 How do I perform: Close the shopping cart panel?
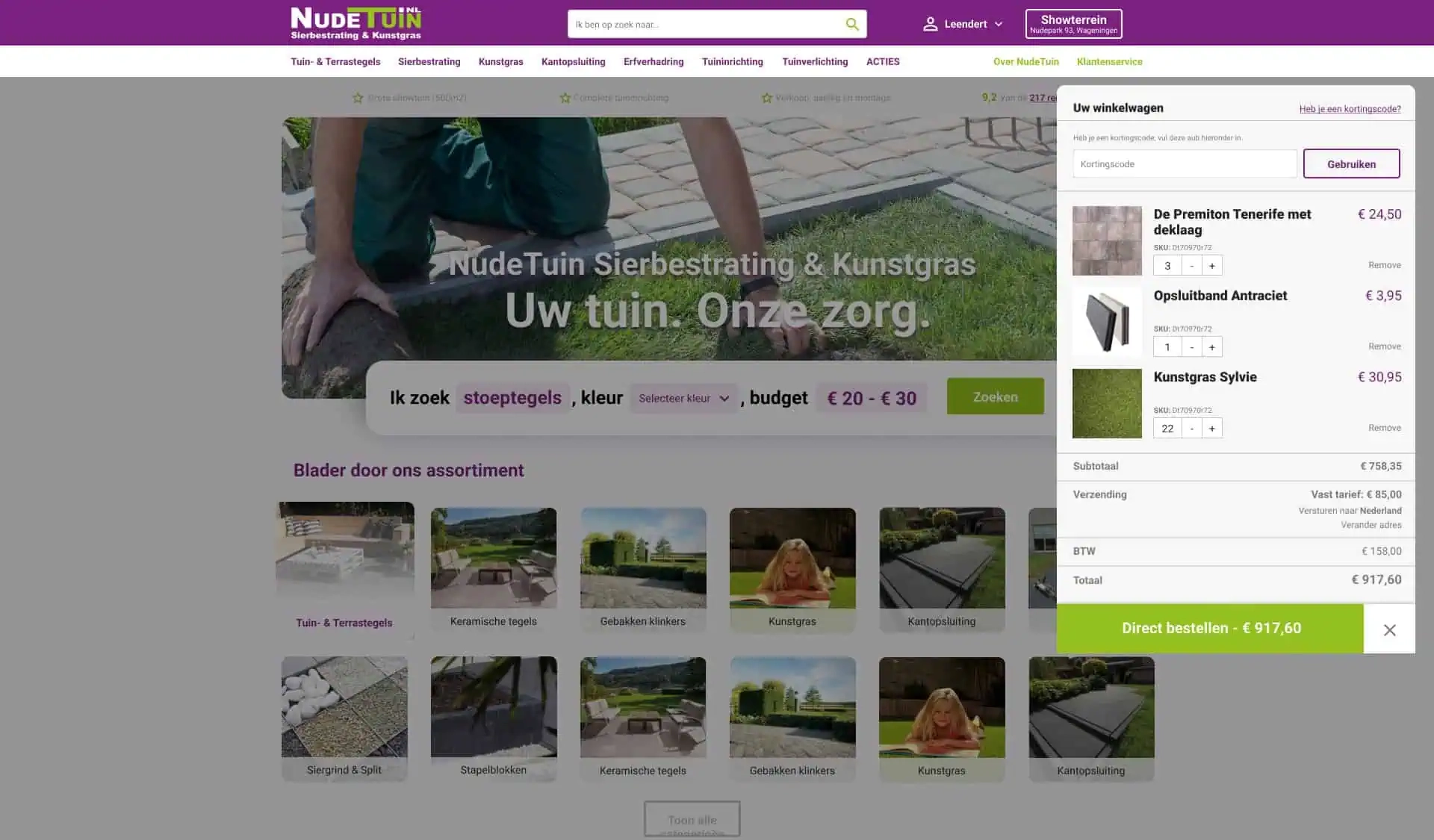coord(1388,629)
